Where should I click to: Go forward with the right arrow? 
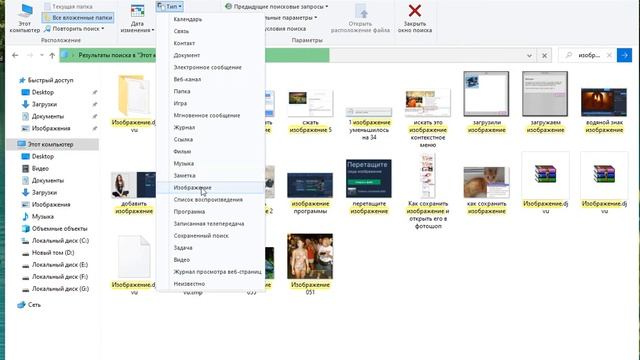30,55
